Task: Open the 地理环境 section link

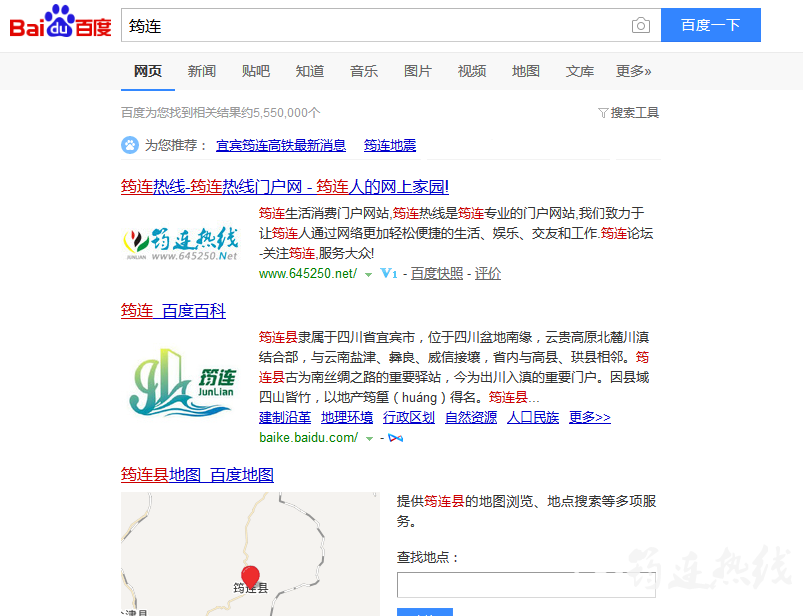Action: point(347,417)
